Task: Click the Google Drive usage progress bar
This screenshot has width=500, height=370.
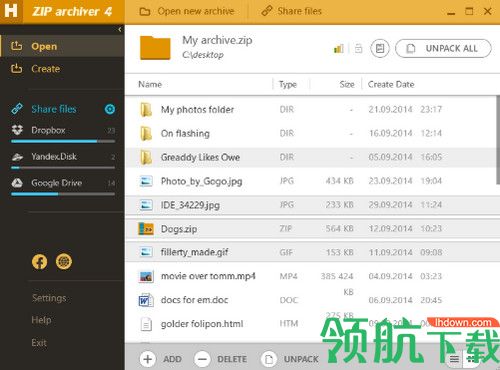Action: 63,194
